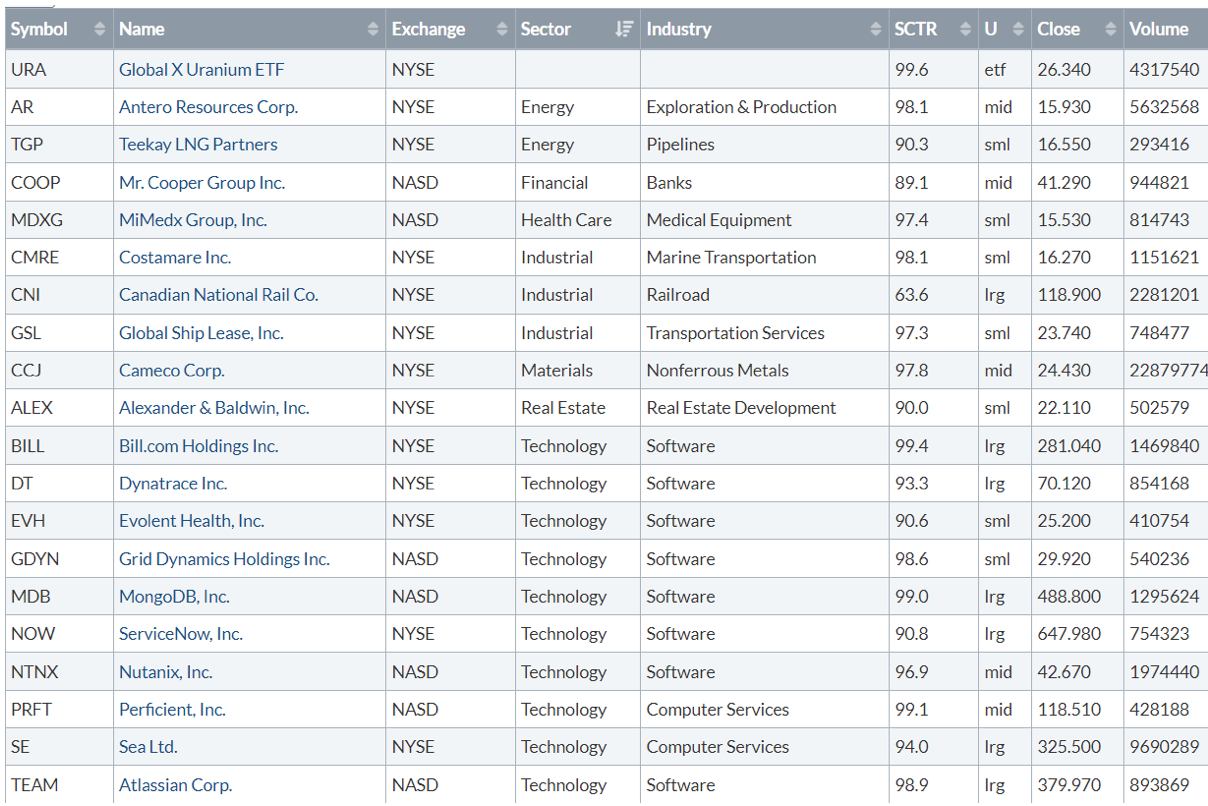Sort by Industry column arrows
This screenshot has width=1208, height=806.
coord(876,30)
